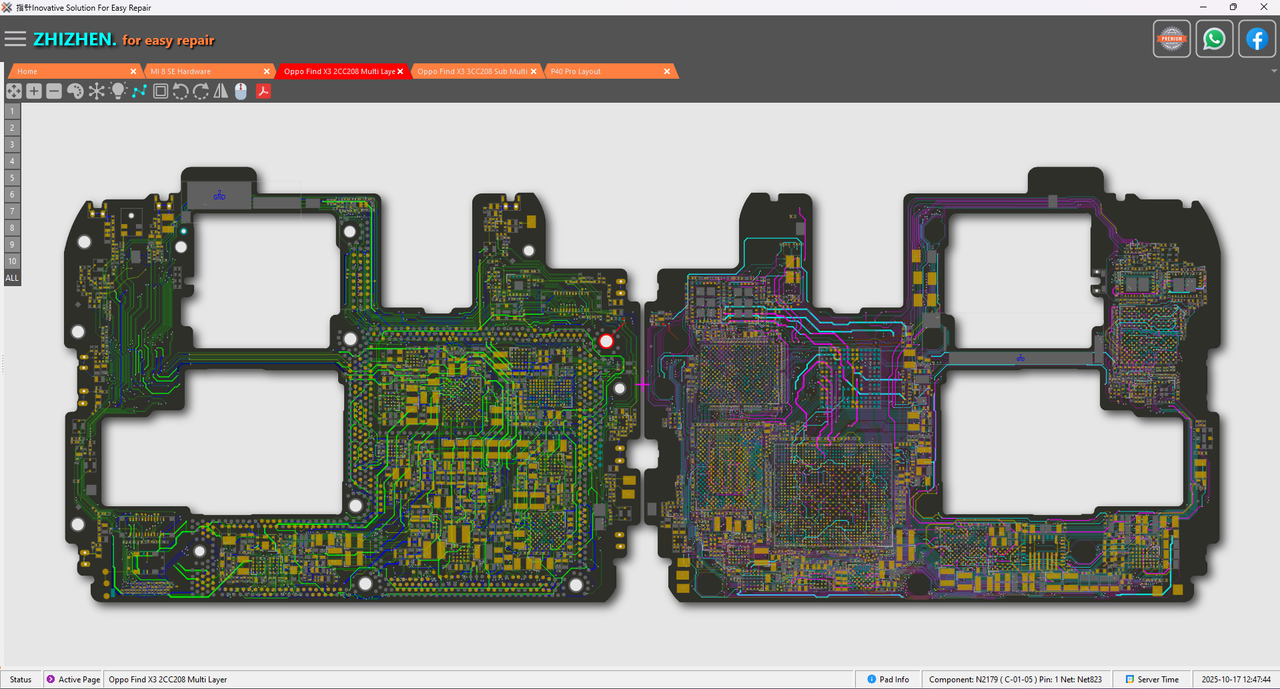Viewport: 1280px width, 689px height.
Task: Toggle layer 1 button
Action: 12,111
